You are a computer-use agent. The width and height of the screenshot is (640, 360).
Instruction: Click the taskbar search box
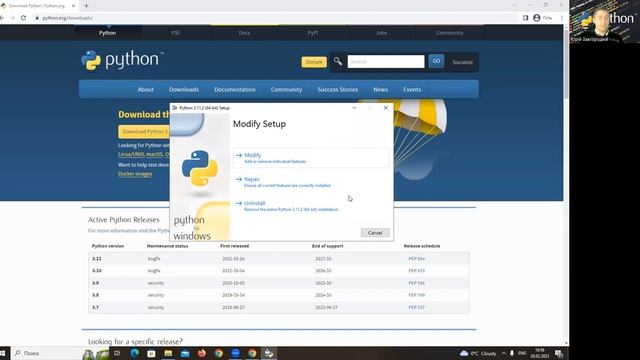coord(47,353)
